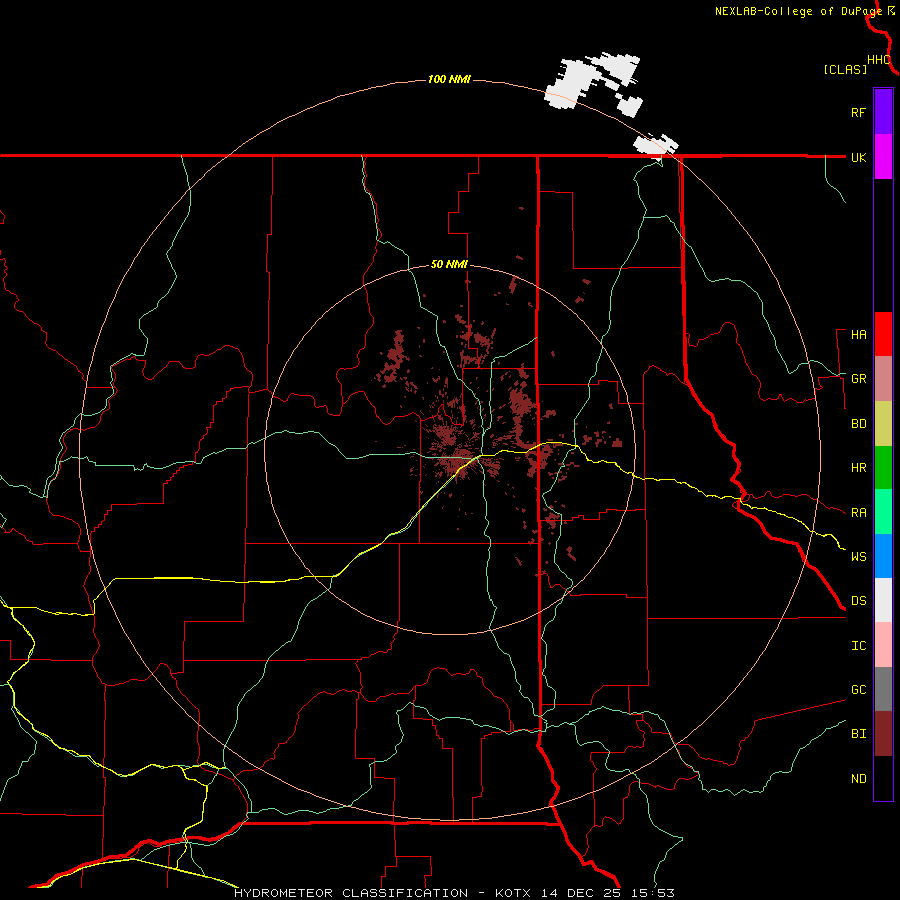The width and height of the screenshot is (900, 900).
Task: Click the WS legend label
Action: click(x=858, y=557)
